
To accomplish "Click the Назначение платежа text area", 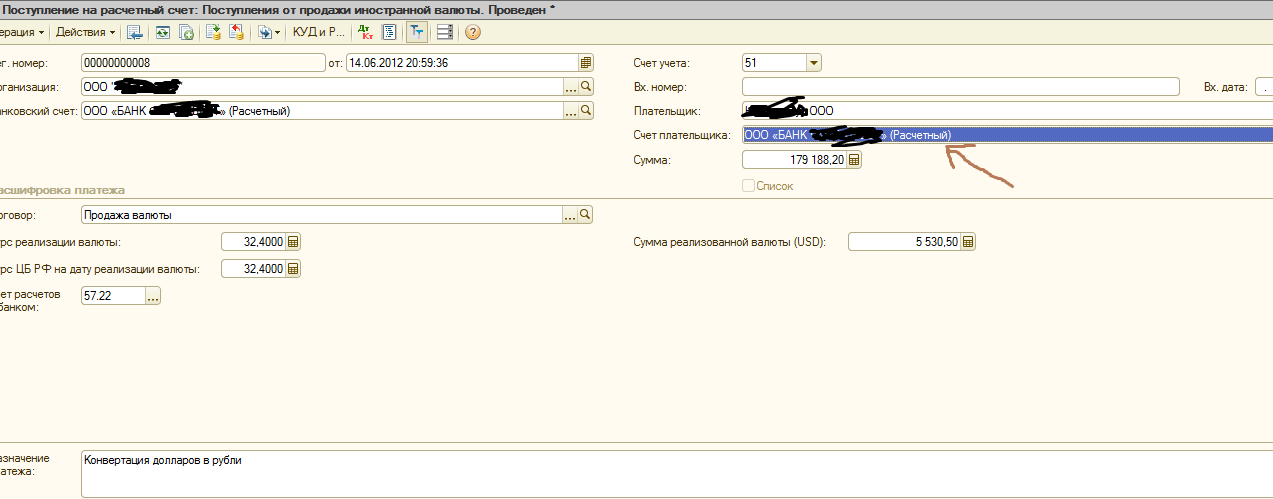I will tap(670, 472).
